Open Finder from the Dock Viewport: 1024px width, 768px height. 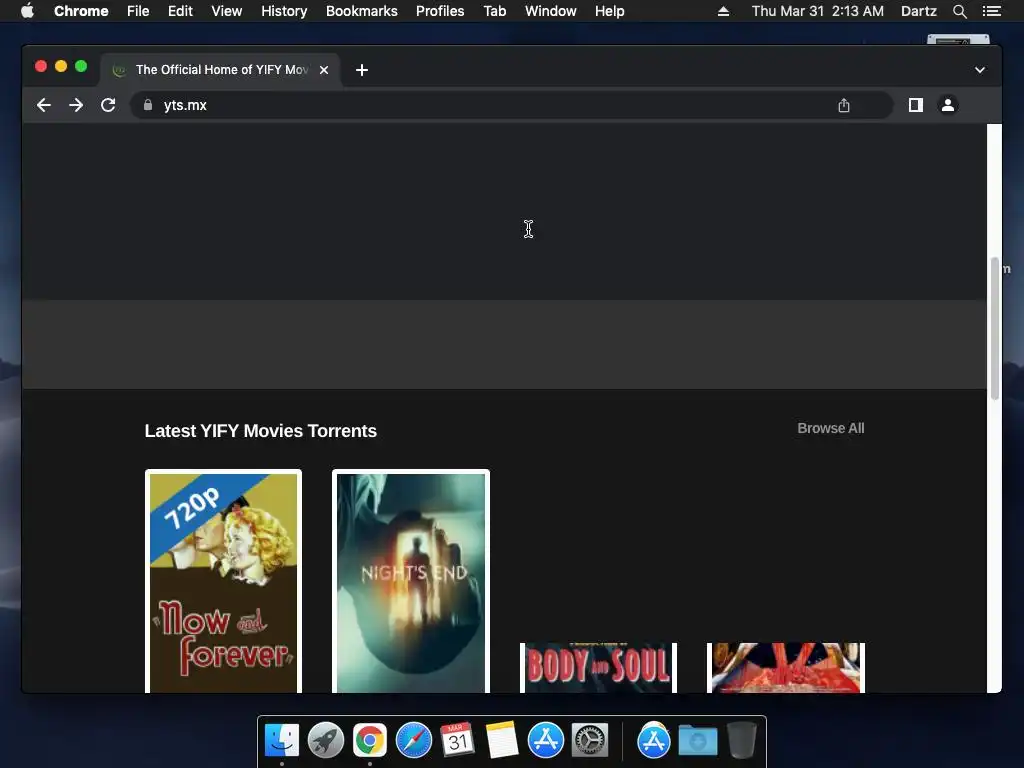click(282, 741)
